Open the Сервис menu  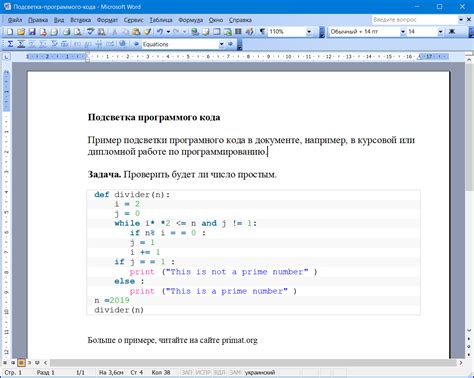click(x=133, y=20)
